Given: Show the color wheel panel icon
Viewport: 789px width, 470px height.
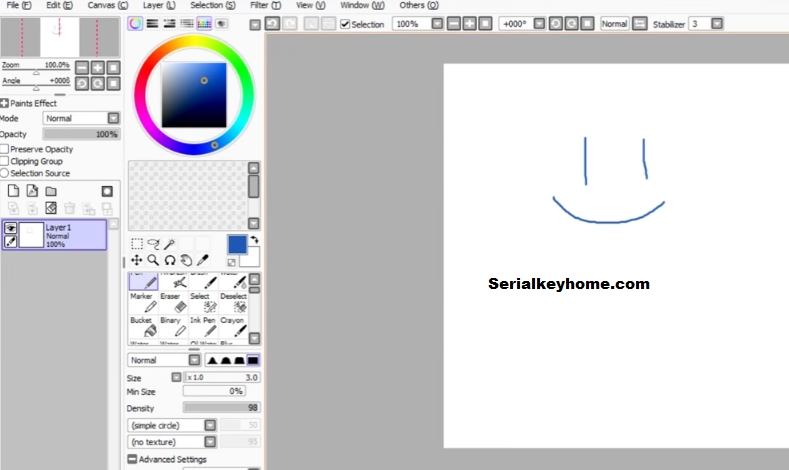Looking at the screenshot, I should [135, 24].
